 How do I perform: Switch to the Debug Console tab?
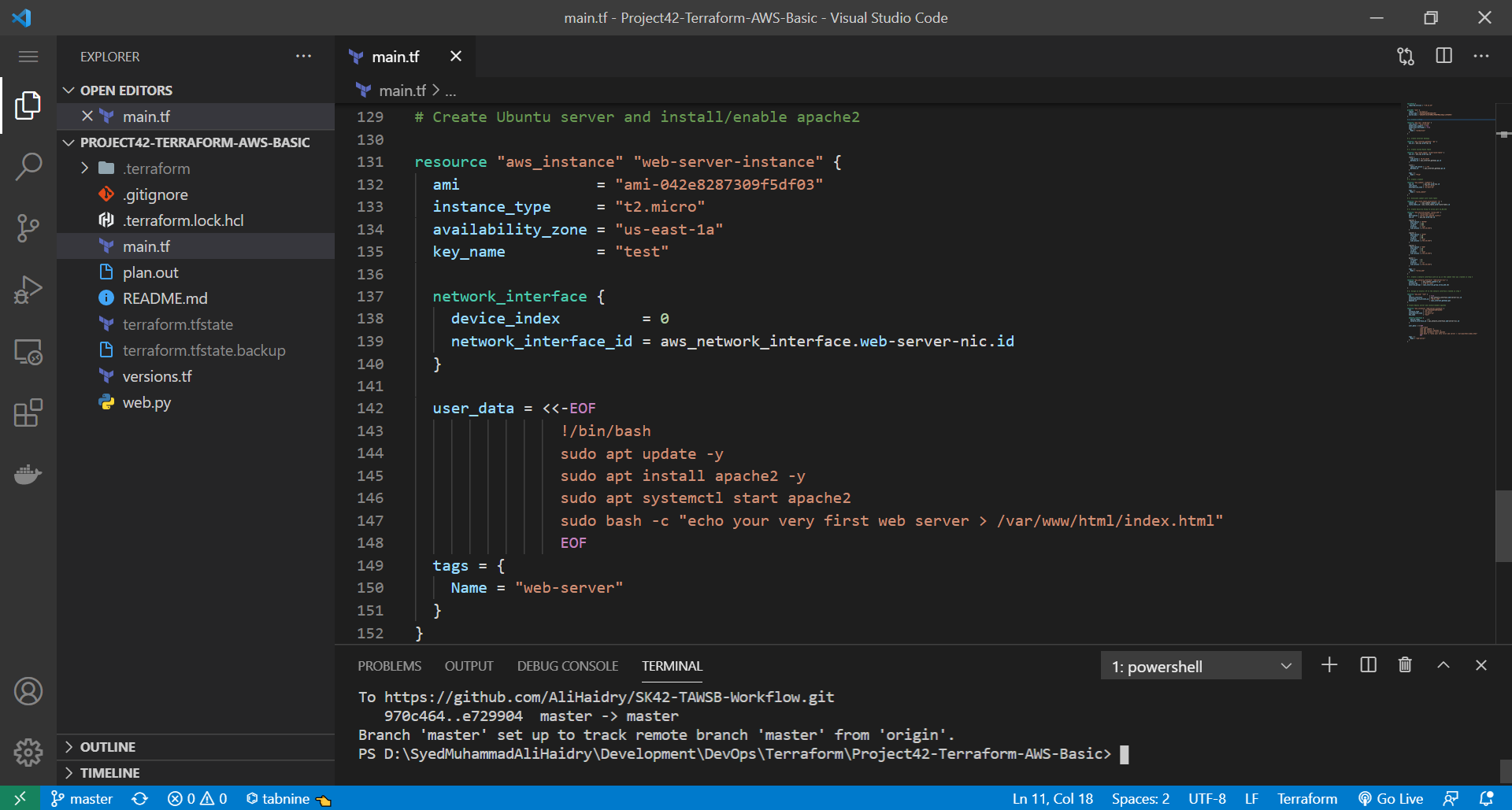568,666
